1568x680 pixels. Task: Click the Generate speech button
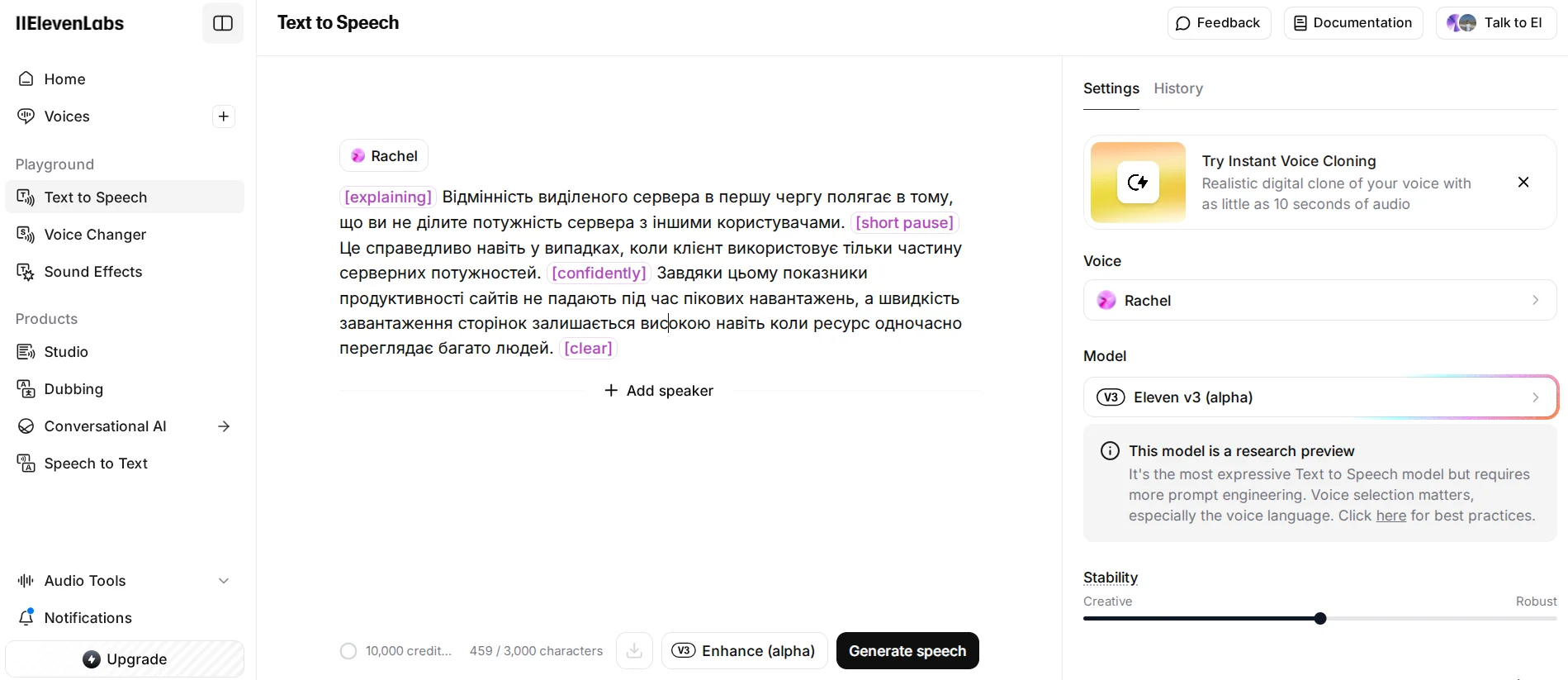click(907, 651)
